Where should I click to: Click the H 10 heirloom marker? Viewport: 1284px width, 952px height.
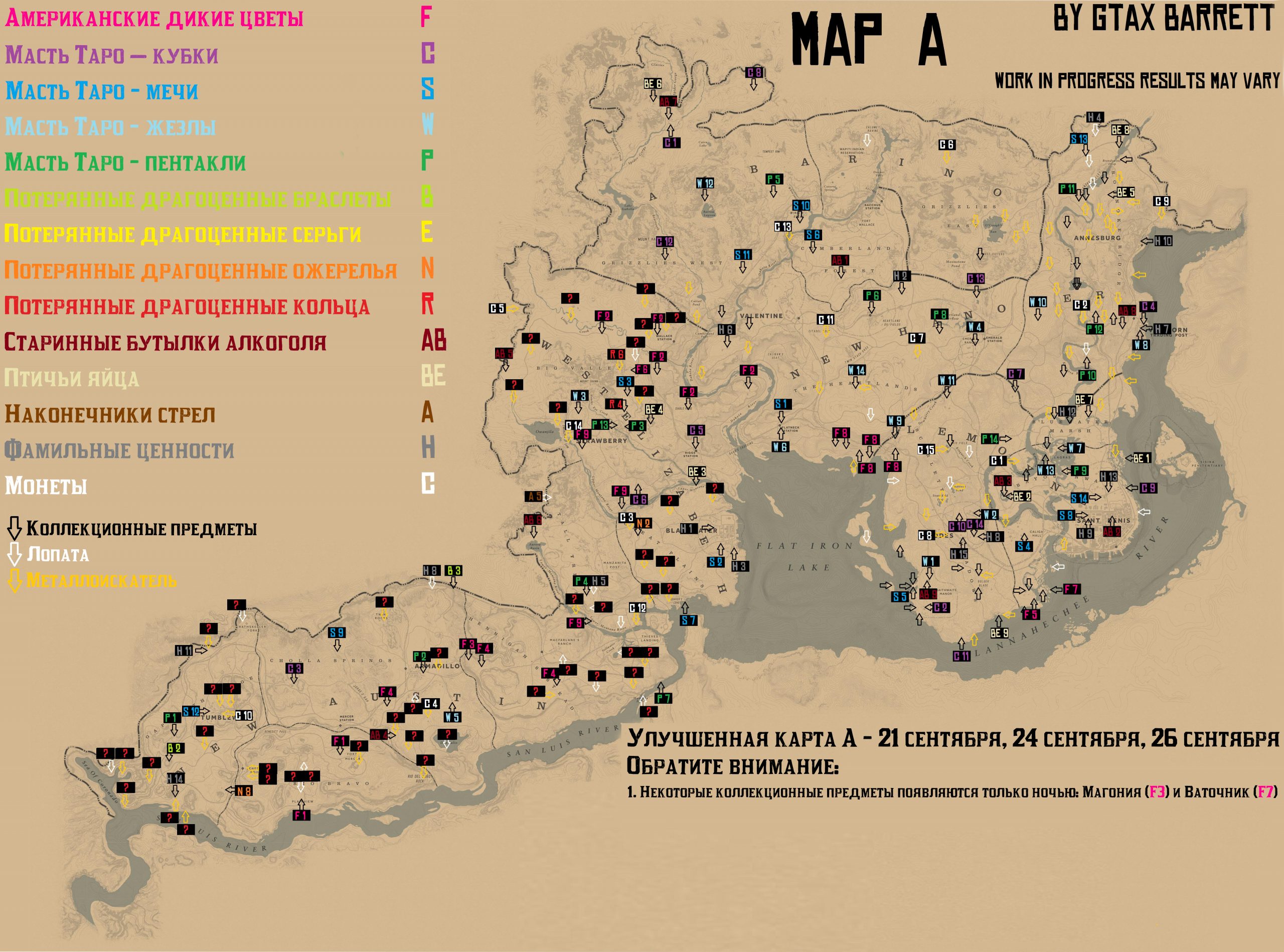pyautogui.click(x=1163, y=241)
